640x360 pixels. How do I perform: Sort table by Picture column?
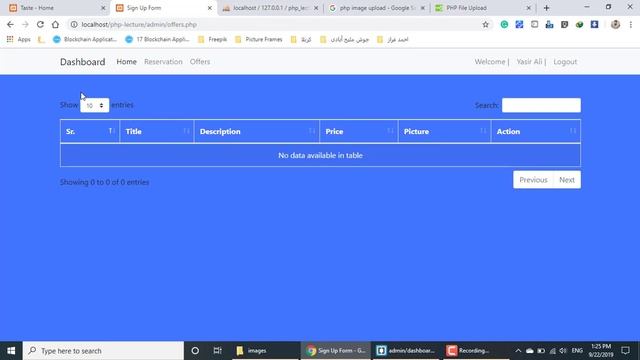444,131
